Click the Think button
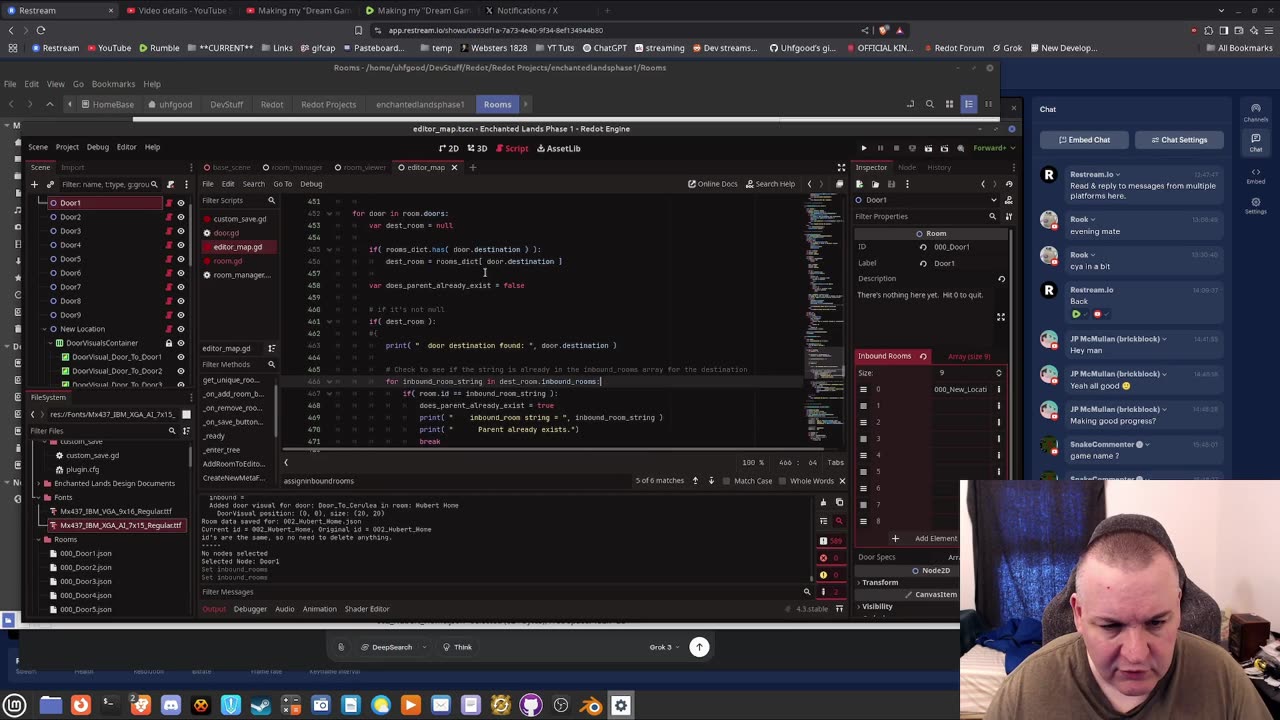This screenshot has width=1280, height=720. 457,647
